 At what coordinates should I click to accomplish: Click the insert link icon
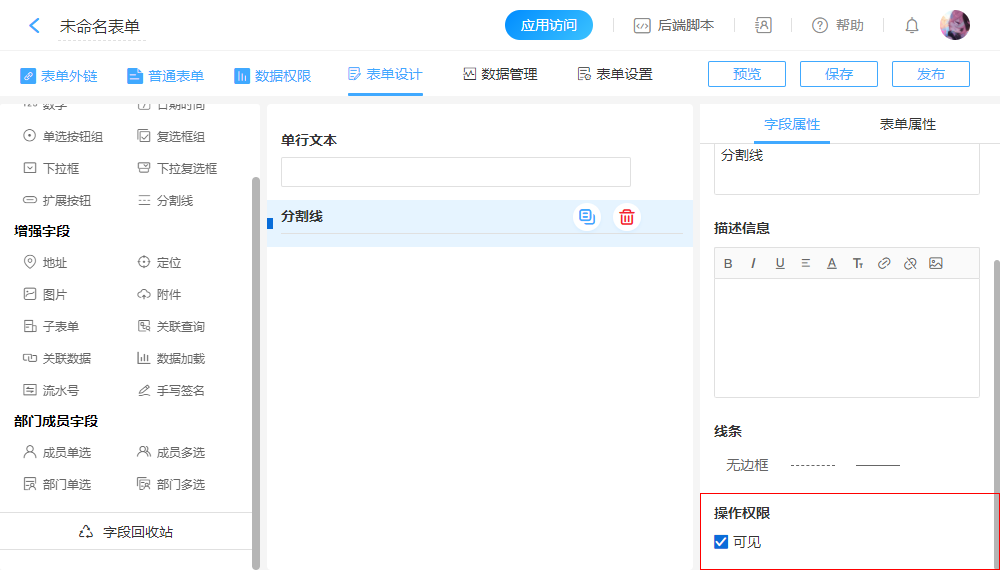click(884, 264)
